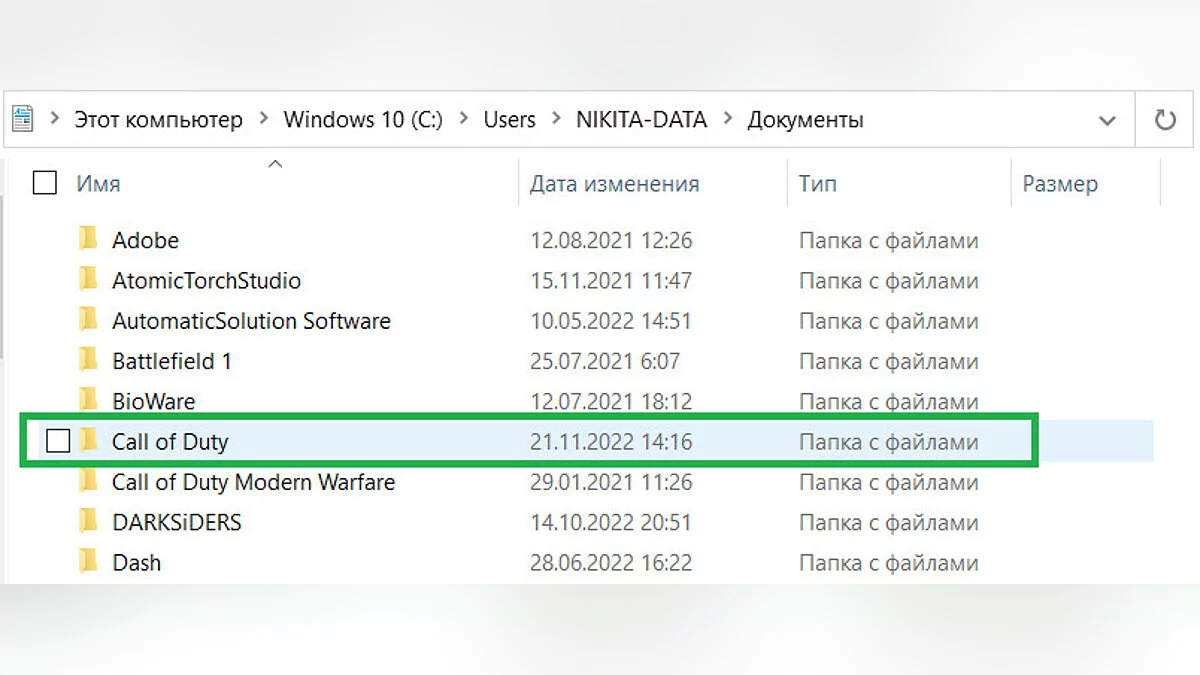Click the Call of Duty Modern Warfare folder icon
This screenshot has height=675, width=1200.
(x=89, y=482)
